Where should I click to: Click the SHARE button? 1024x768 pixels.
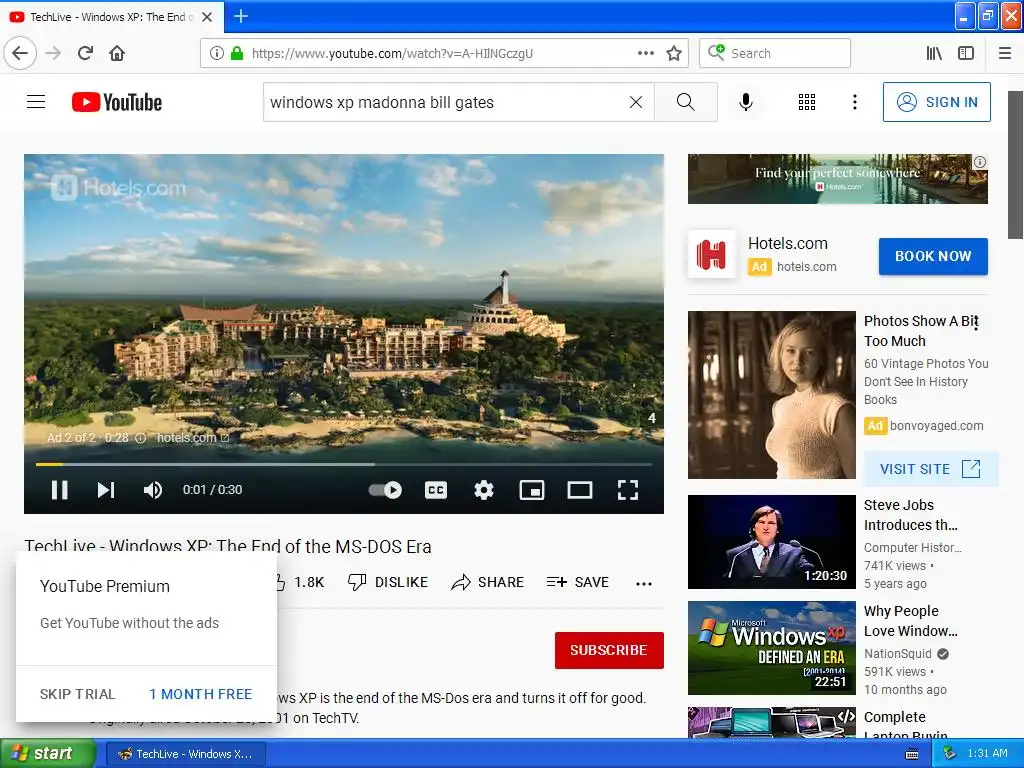point(487,582)
